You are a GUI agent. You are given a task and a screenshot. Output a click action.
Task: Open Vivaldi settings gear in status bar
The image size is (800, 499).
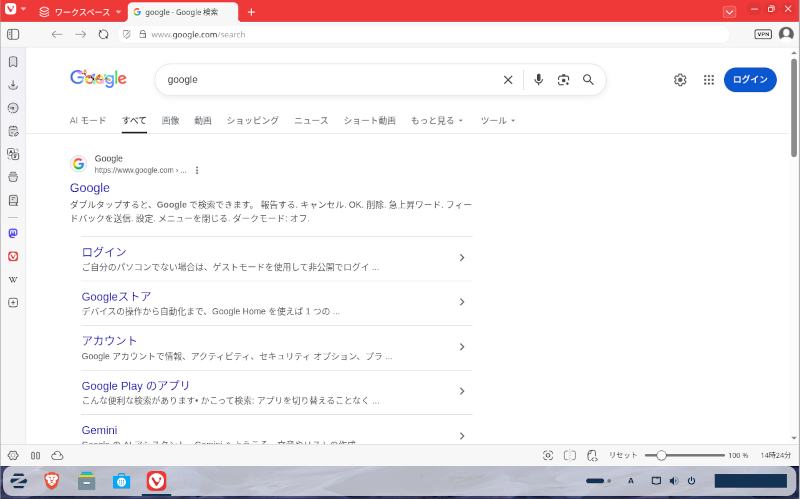pyautogui.click(x=13, y=456)
